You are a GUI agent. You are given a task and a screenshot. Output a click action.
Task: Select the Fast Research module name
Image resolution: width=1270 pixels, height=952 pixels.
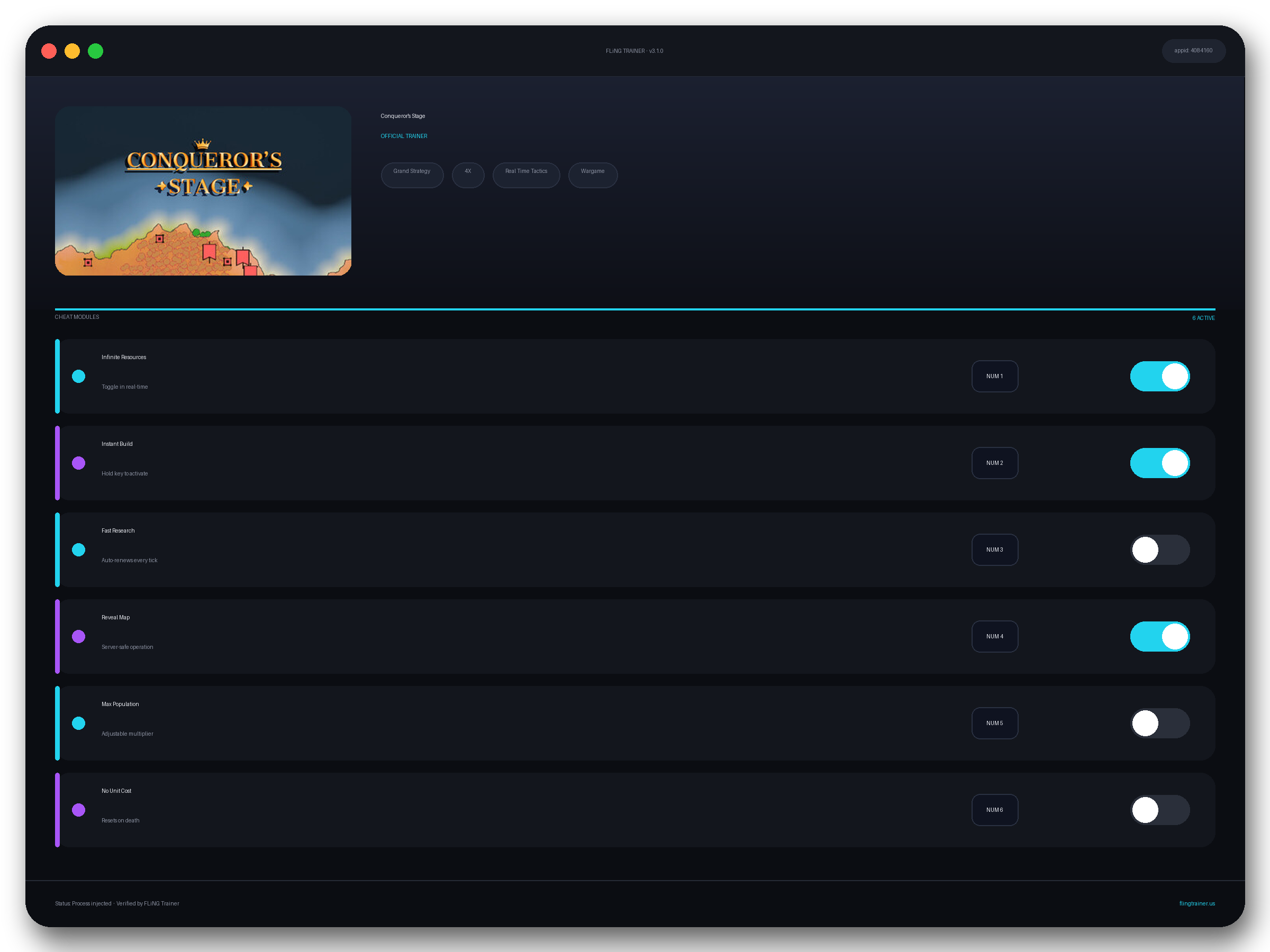(119, 530)
